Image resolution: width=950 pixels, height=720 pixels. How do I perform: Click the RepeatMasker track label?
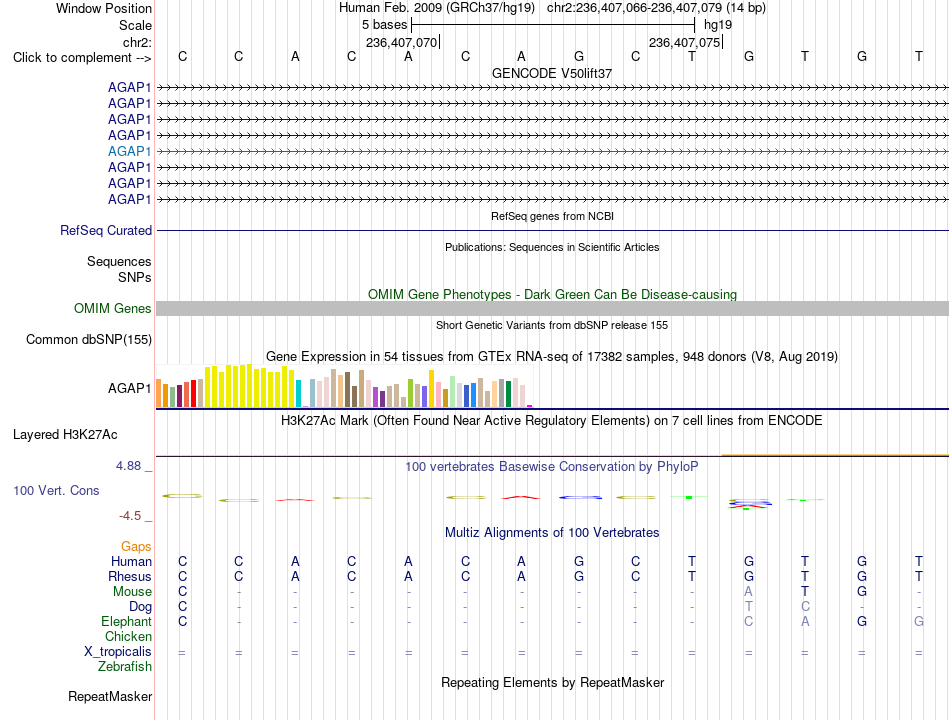(x=110, y=696)
